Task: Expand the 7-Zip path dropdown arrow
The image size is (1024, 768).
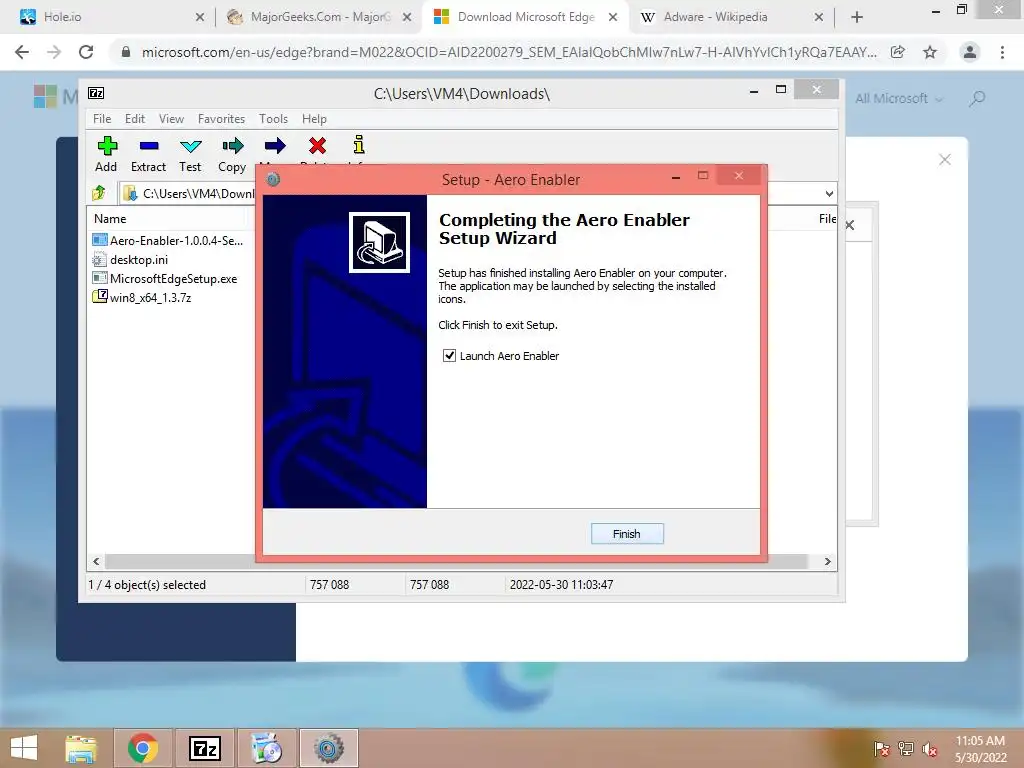Action: click(x=829, y=193)
